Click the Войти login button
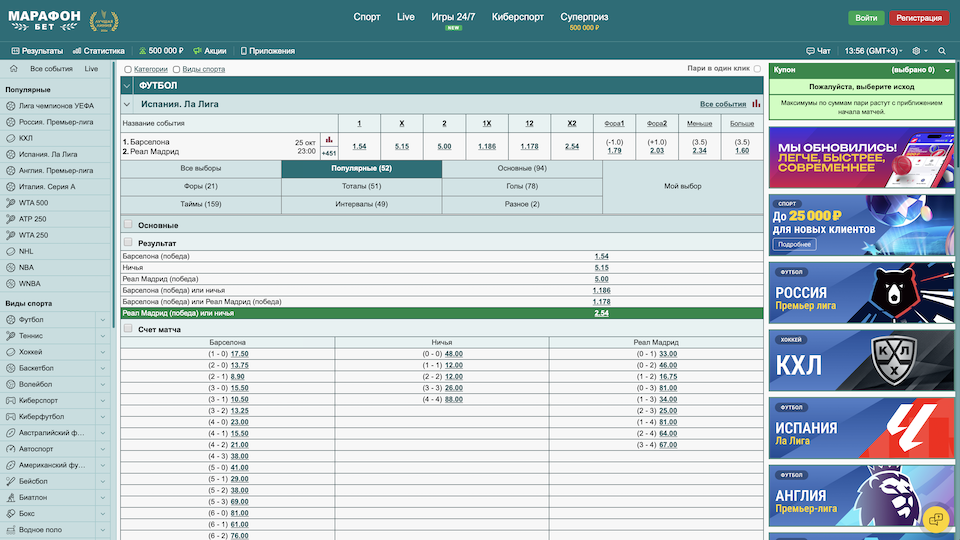This screenshot has height=540, width=960. (x=866, y=18)
